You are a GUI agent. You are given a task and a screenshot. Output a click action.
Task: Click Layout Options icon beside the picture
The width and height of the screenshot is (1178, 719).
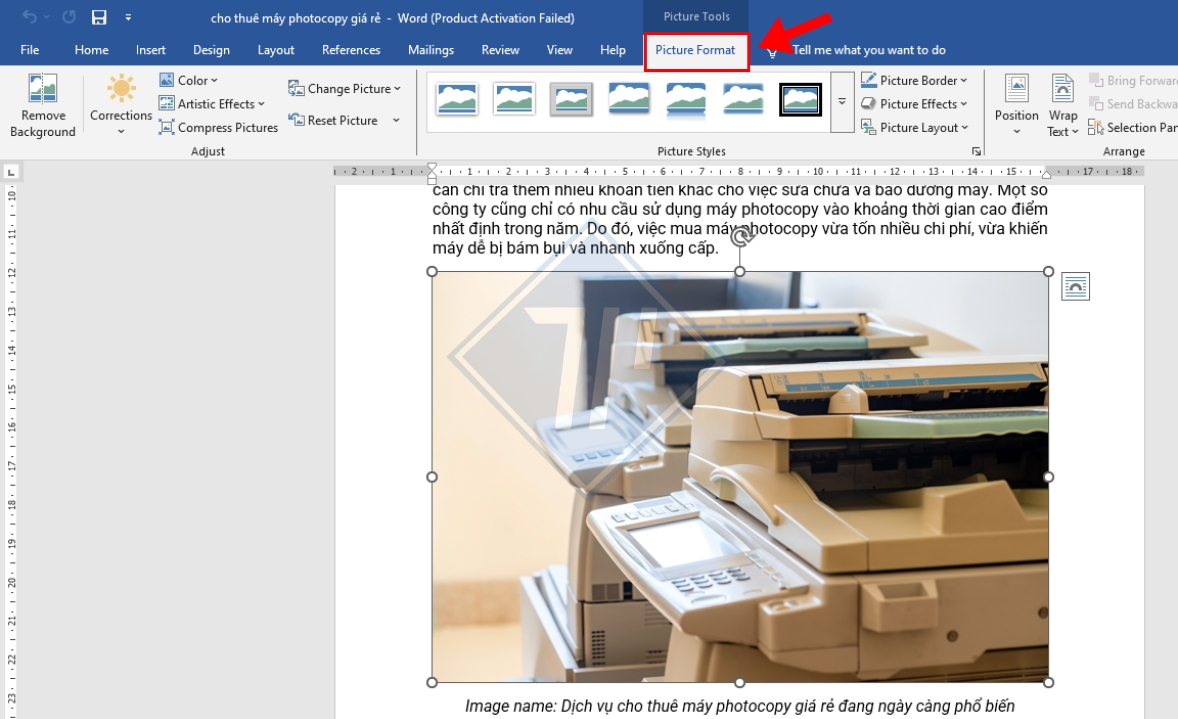pos(1075,287)
